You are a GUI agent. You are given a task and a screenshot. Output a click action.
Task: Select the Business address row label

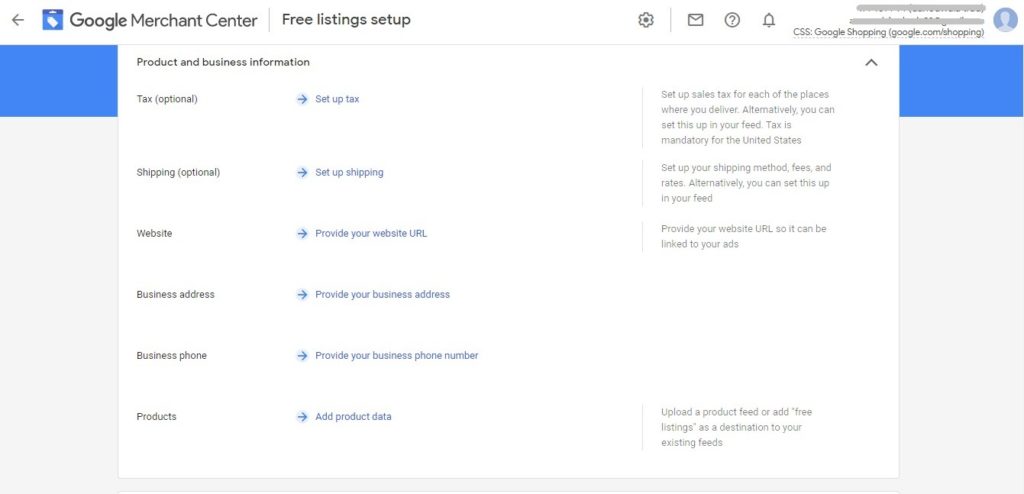coord(176,295)
